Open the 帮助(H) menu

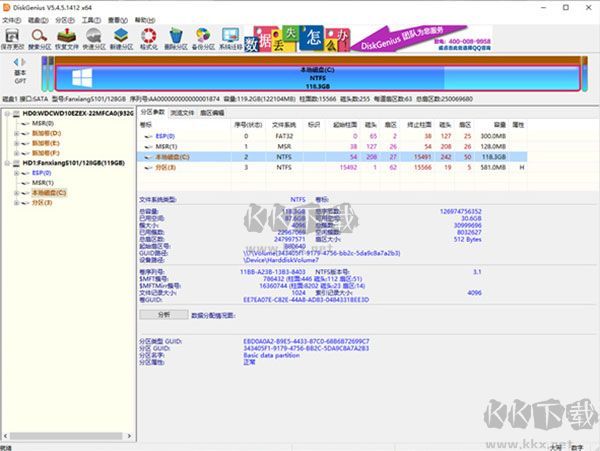145,20
